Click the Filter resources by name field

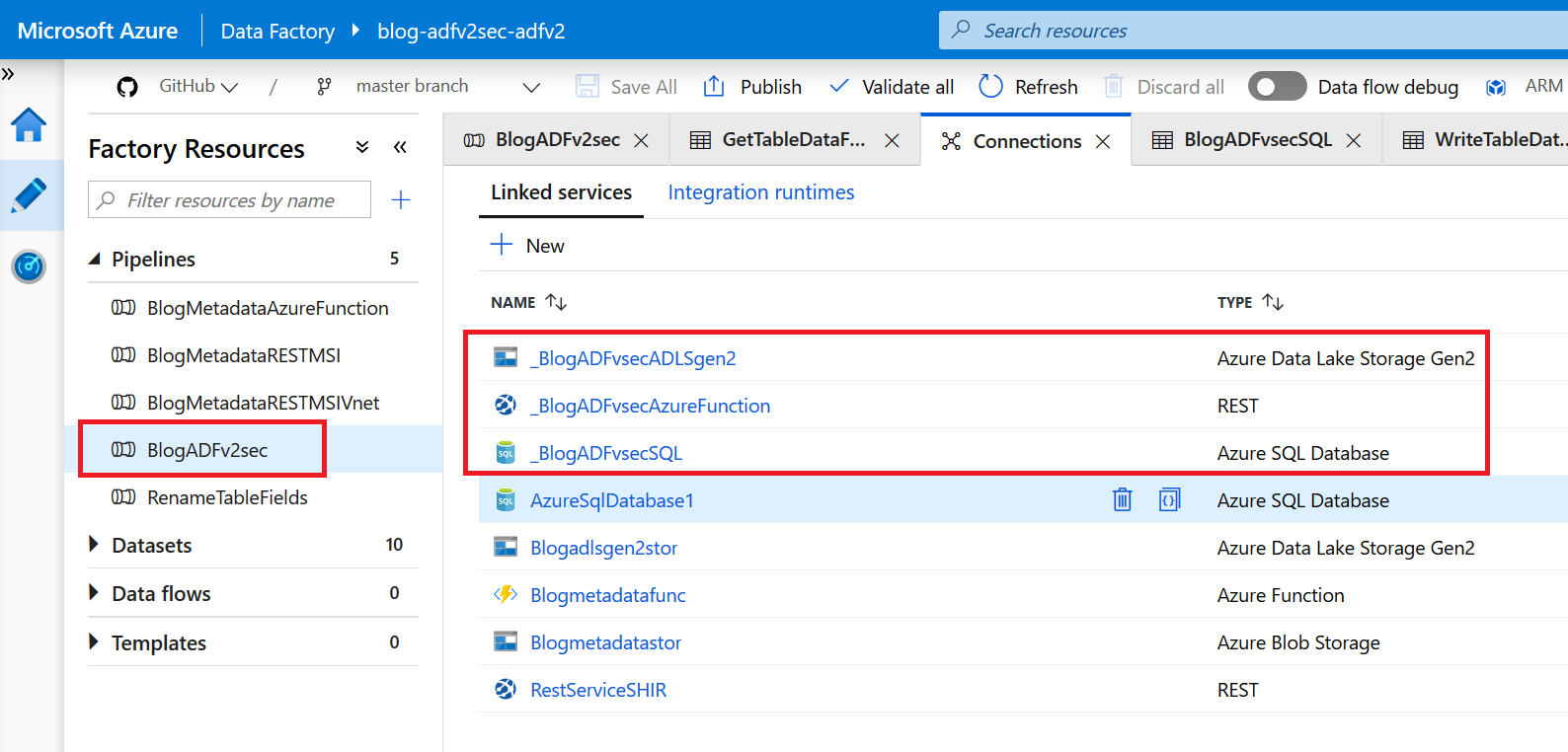coord(230,200)
